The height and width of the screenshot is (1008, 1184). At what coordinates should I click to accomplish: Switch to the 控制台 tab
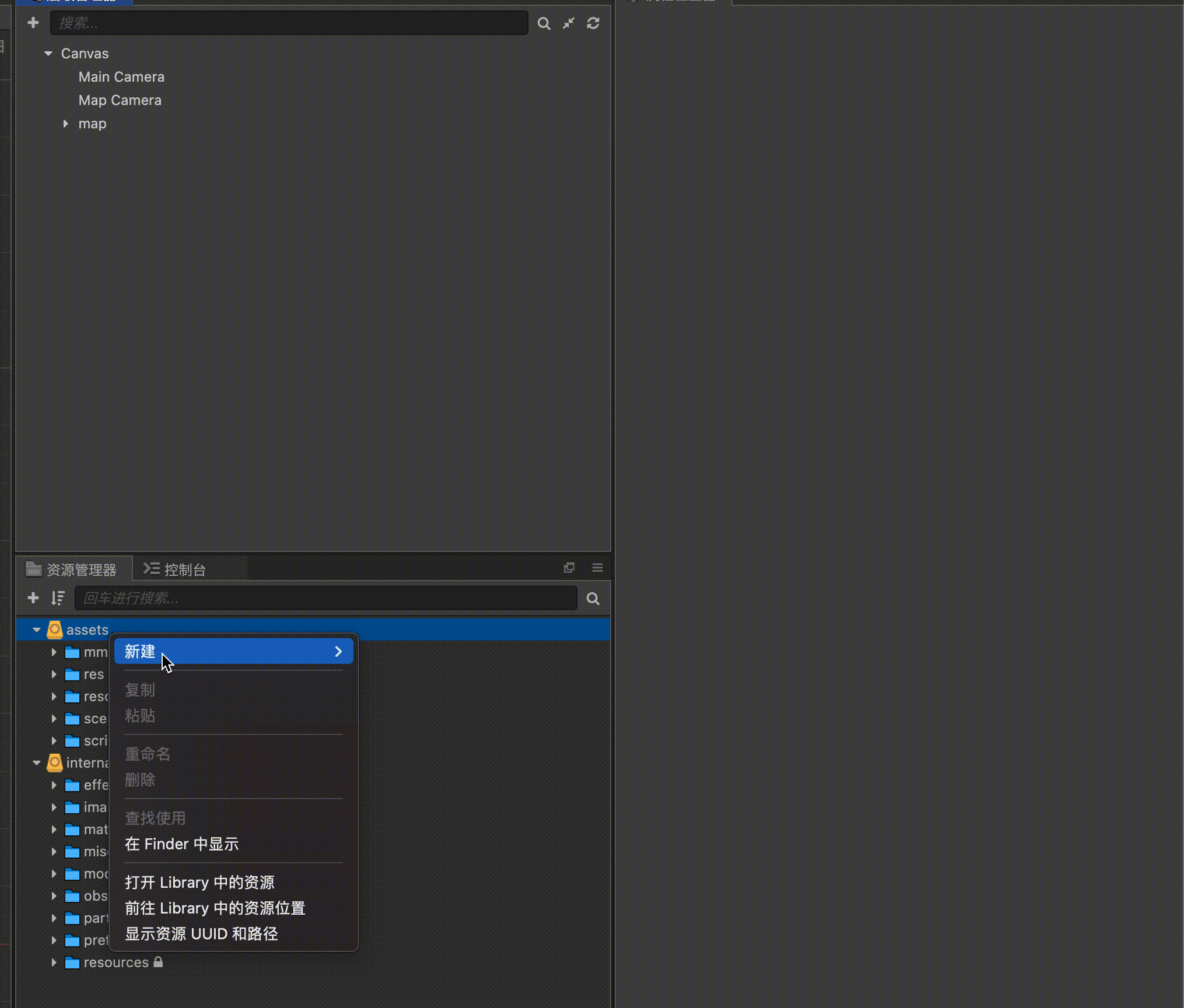pos(176,569)
